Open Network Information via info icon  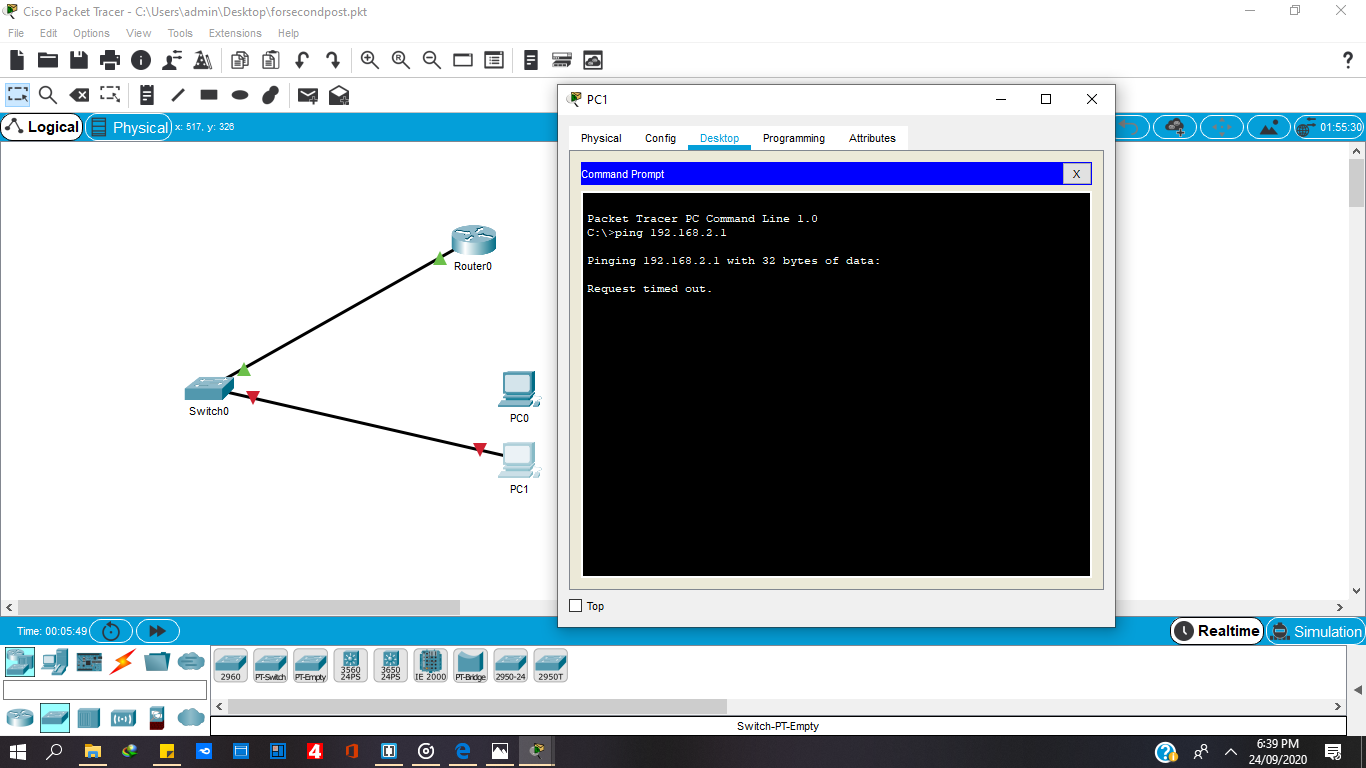(x=141, y=60)
